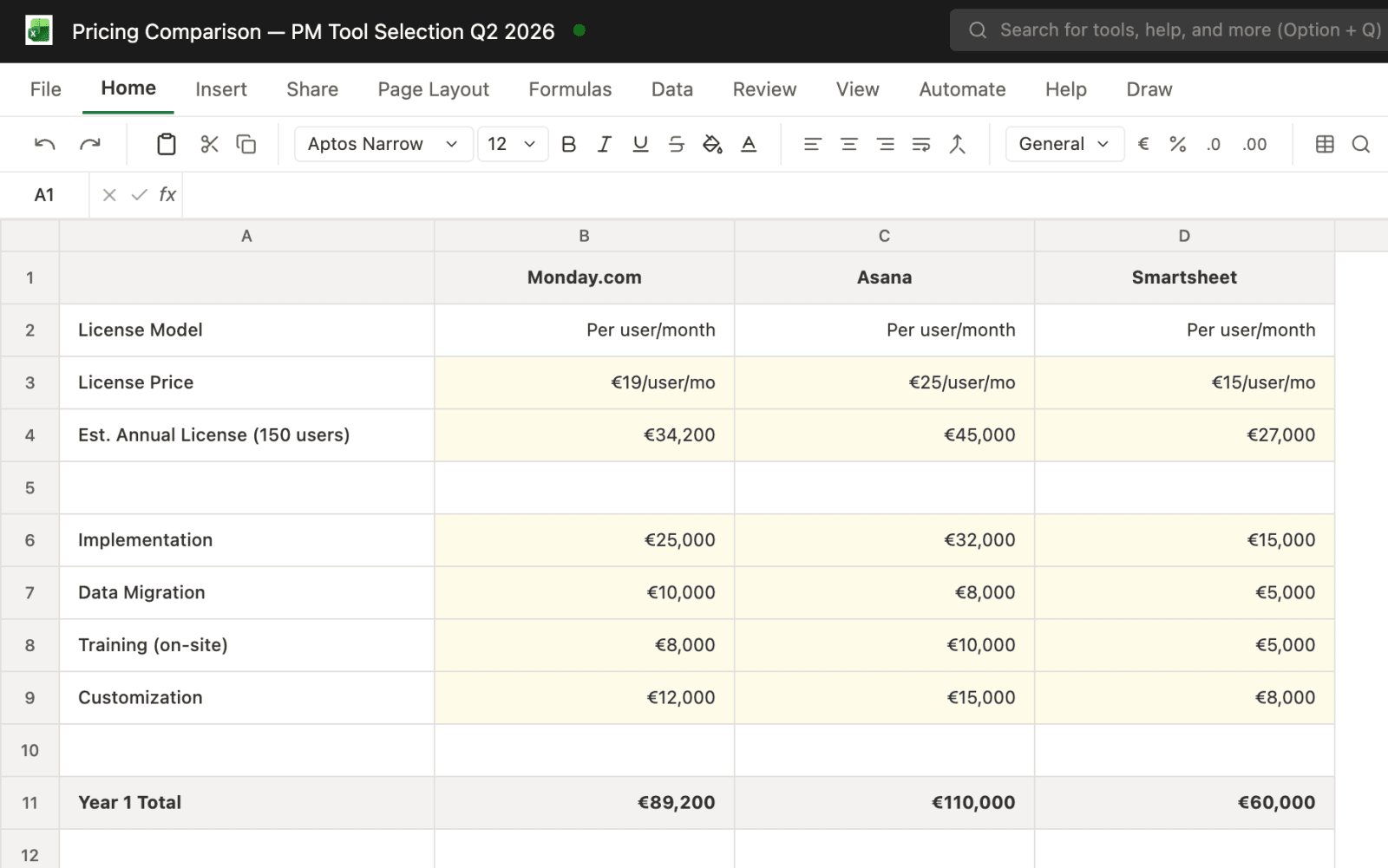Select the Asana header cell
The height and width of the screenshot is (868, 1388).
(x=884, y=277)
